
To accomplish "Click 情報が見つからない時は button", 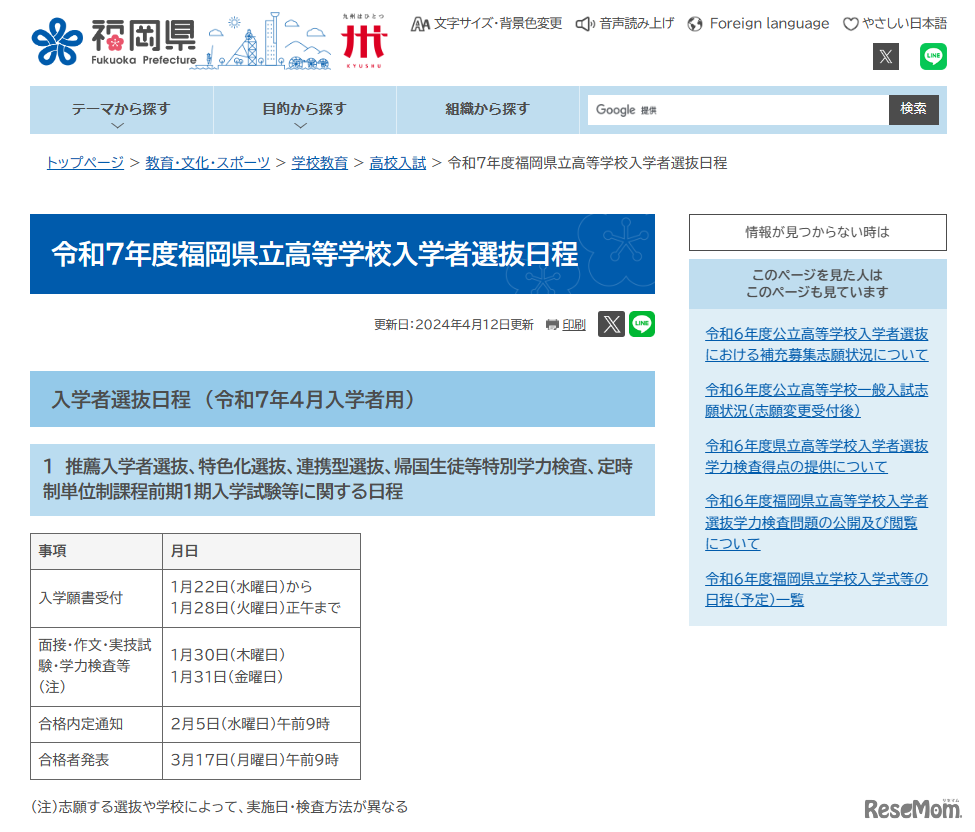I will [817, 232].
